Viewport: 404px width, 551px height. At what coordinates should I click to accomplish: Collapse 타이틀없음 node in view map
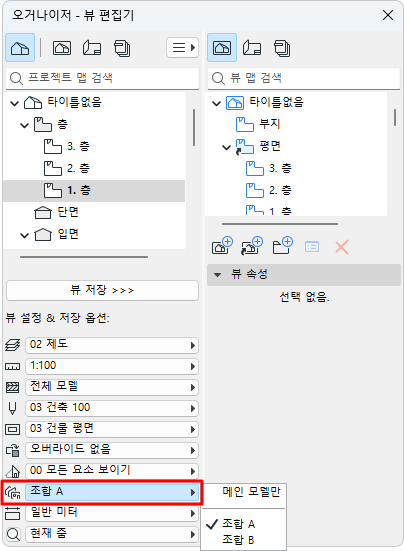(216, 103)
